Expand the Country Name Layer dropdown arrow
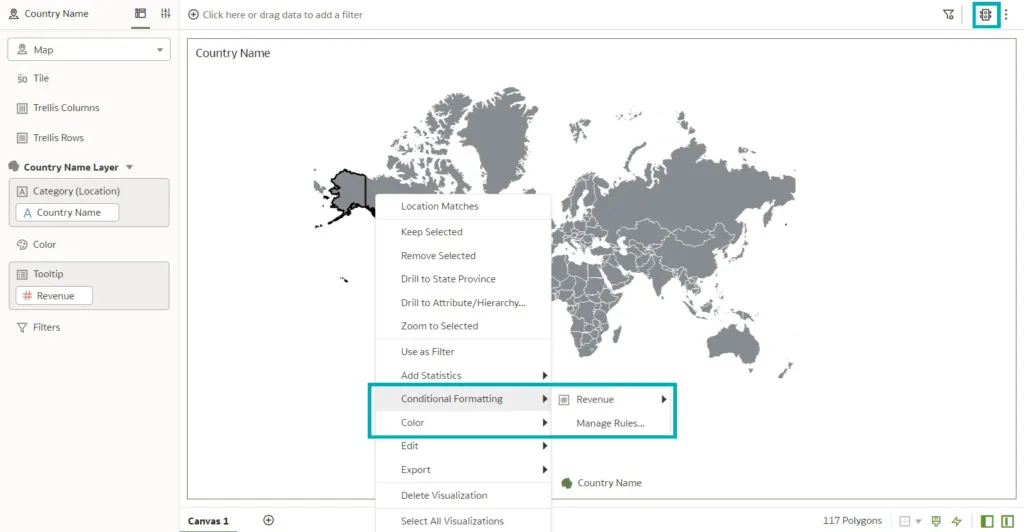Image resolution: width=1024 pixels, height=532 pixels. (129, 168)
